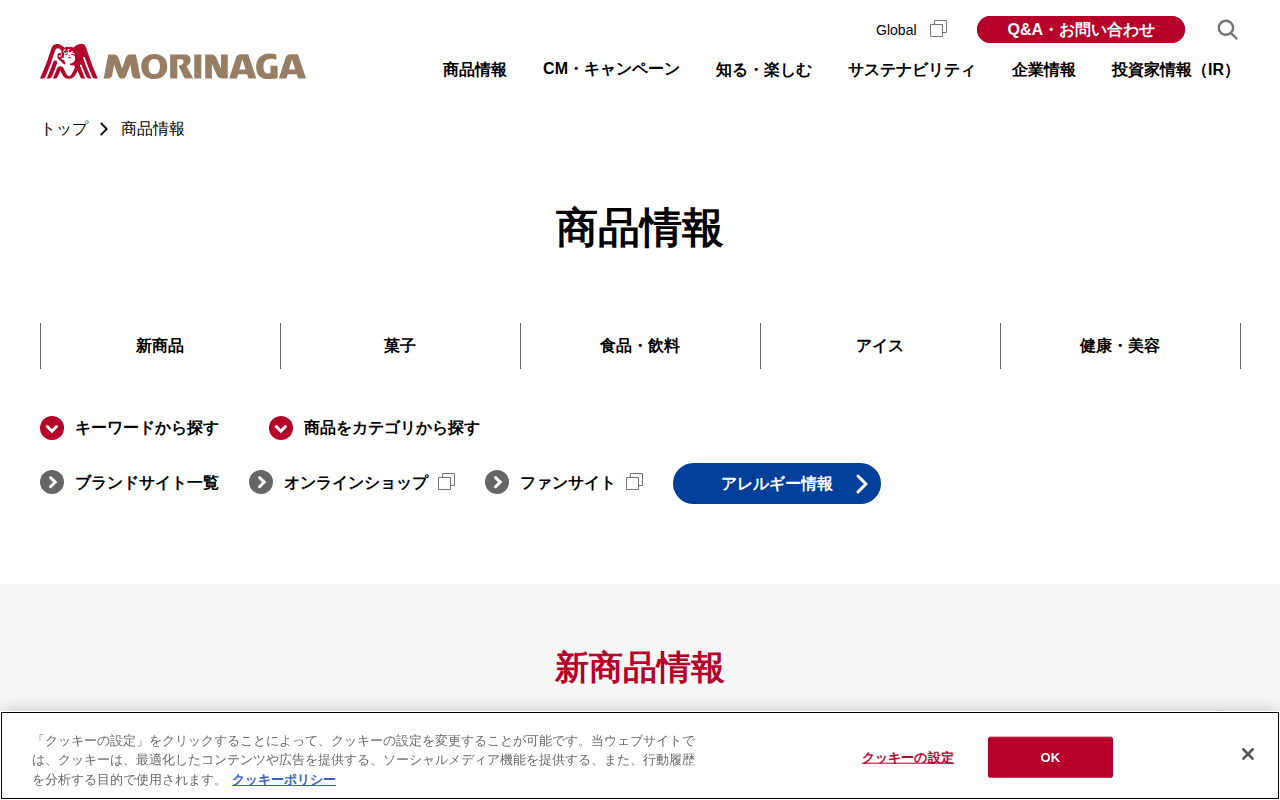Open CM・キャンペーン navigation menu
The width and height of the screenshot is (1280, 800).
(611, 70)
